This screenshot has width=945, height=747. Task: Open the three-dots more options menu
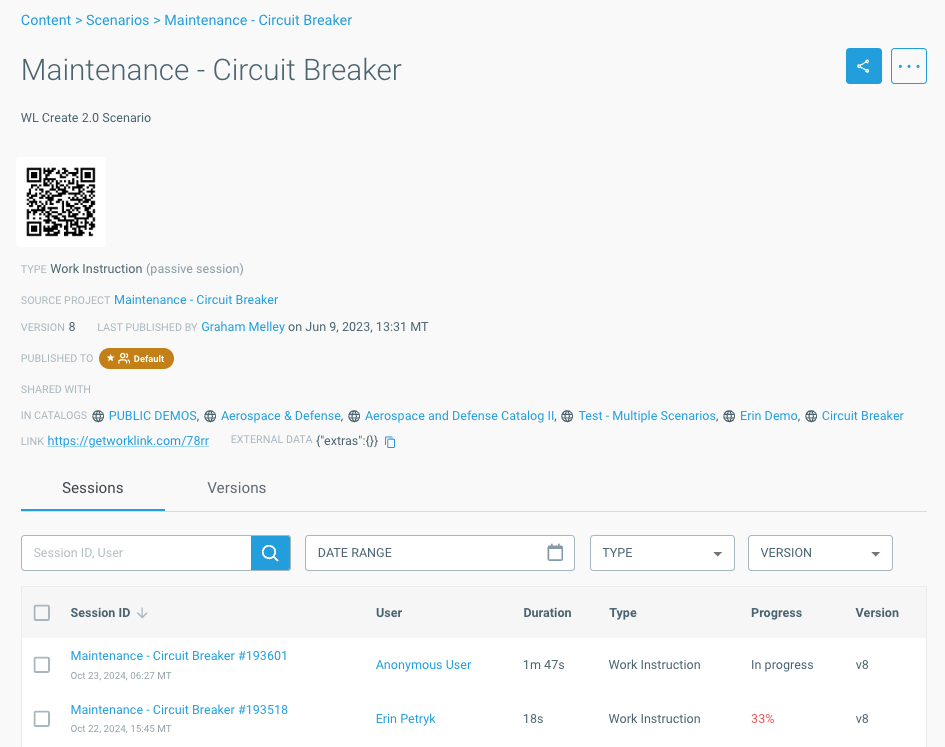pyautogui.click(x=908, y=67)
